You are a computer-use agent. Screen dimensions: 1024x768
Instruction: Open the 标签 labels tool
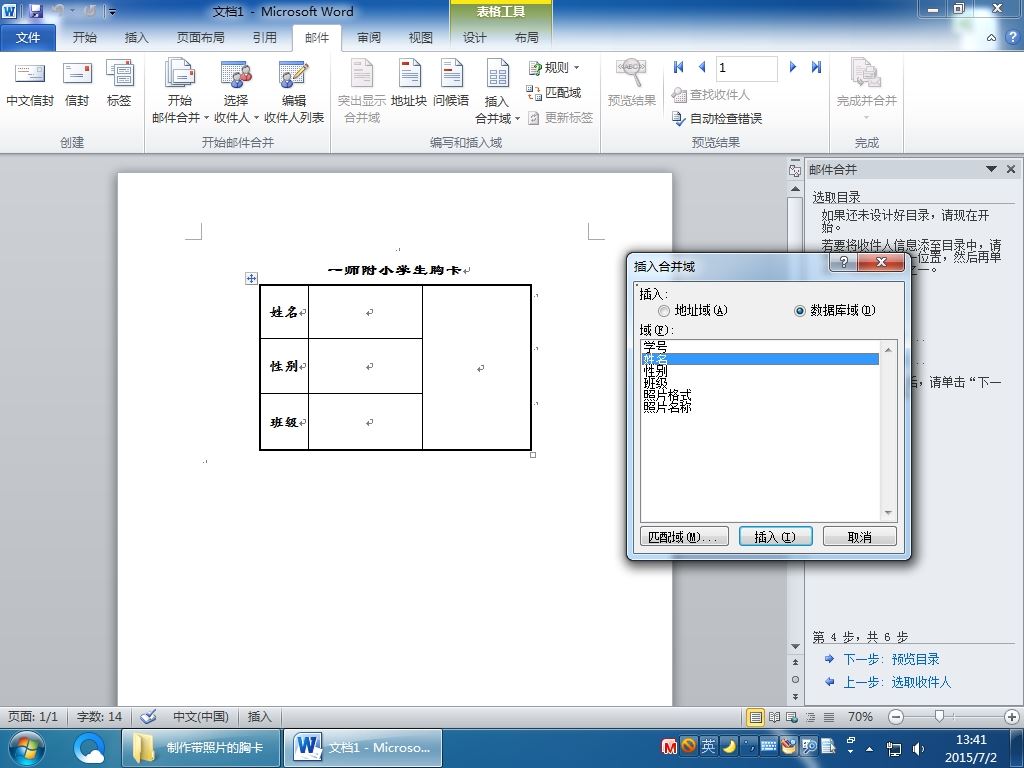[119, 84]
